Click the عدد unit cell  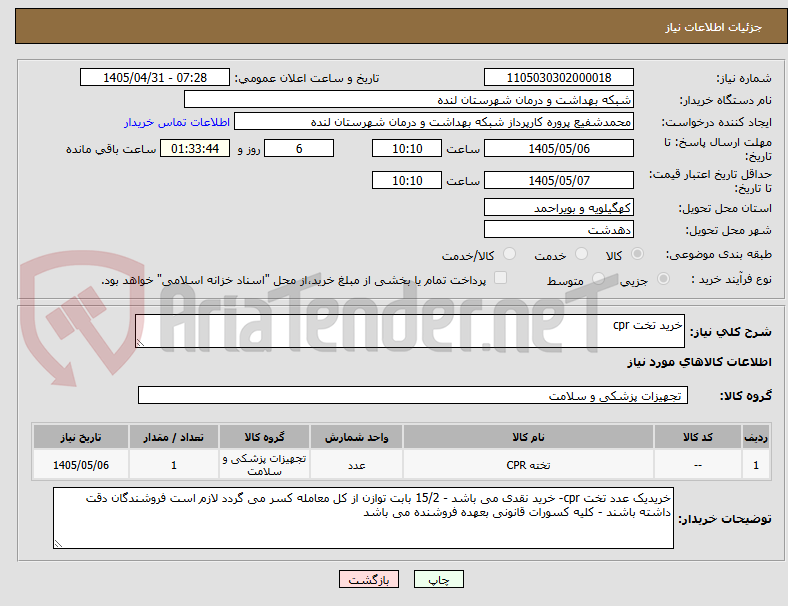(x=356, y=465)
